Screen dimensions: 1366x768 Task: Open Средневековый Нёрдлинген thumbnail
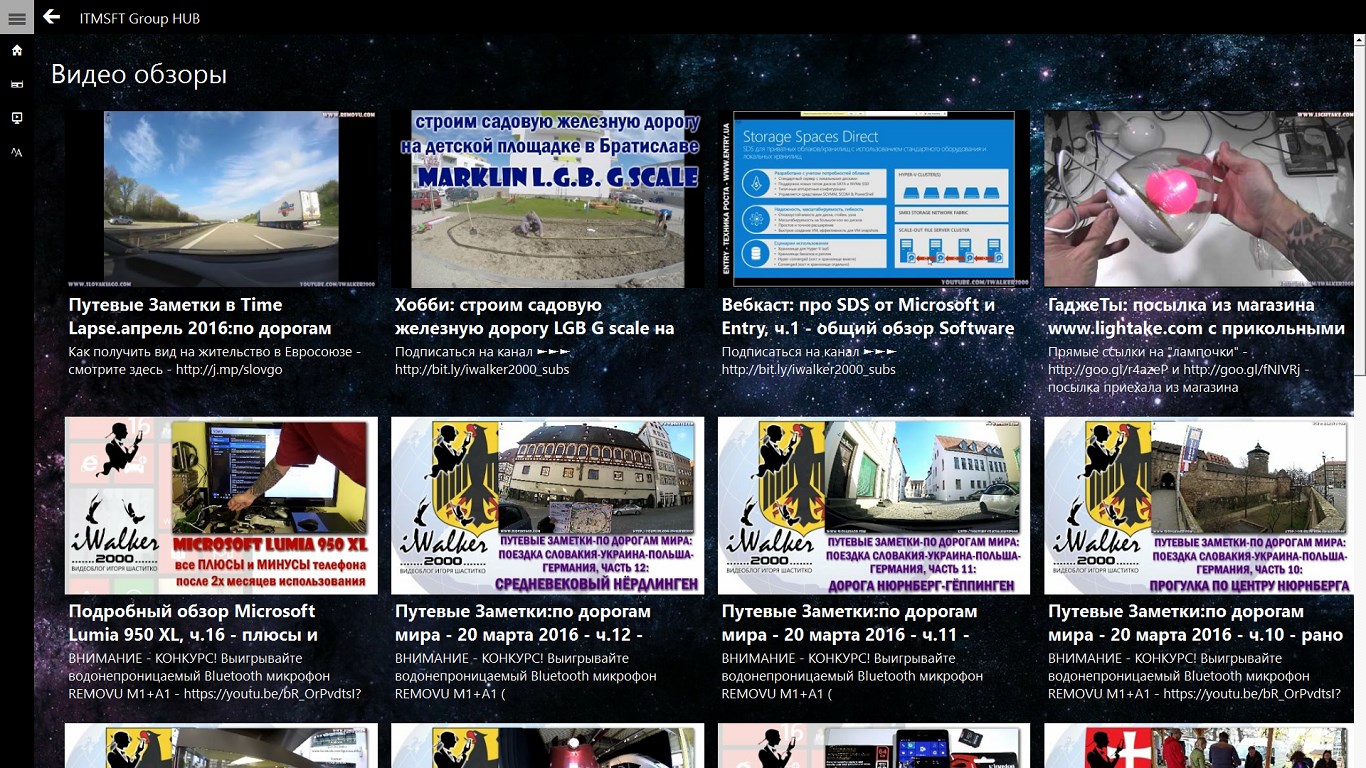click(x=548, y=506)
